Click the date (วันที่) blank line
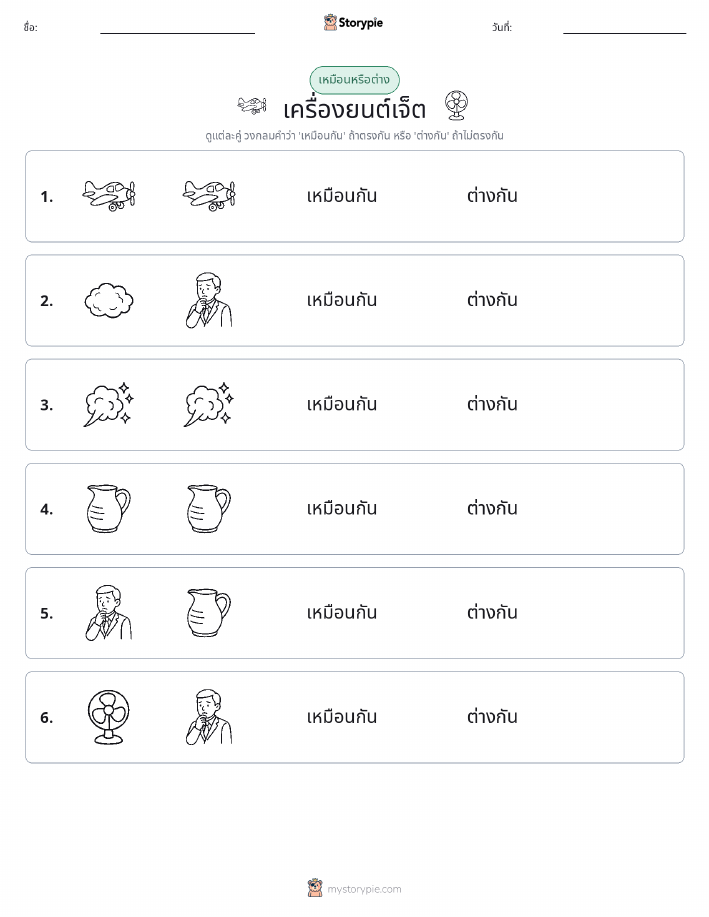Viewport: 709px width, 917px height. [x=624, y=33]
